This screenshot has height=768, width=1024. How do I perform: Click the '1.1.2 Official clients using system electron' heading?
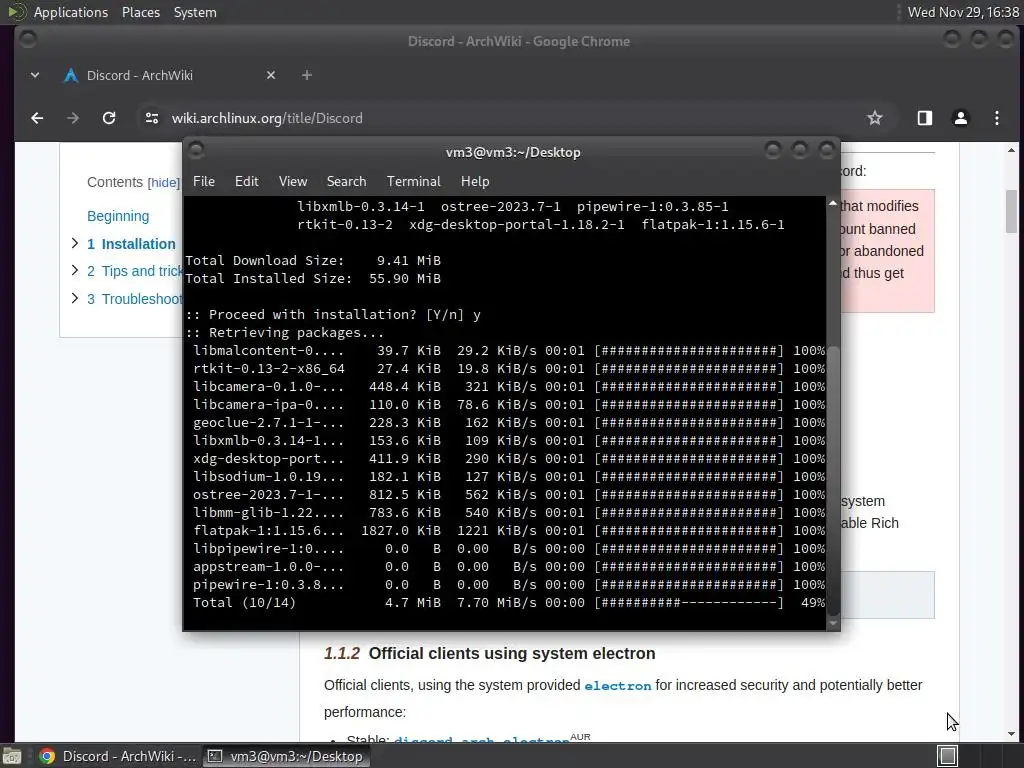click(x=490, y=654)
